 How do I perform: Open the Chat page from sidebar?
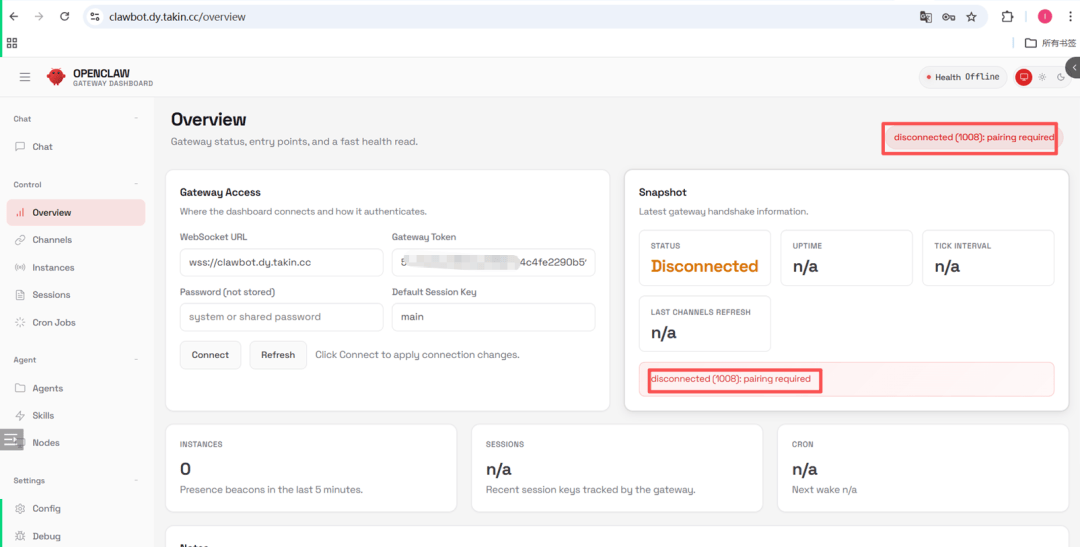(x=42, y=147)
